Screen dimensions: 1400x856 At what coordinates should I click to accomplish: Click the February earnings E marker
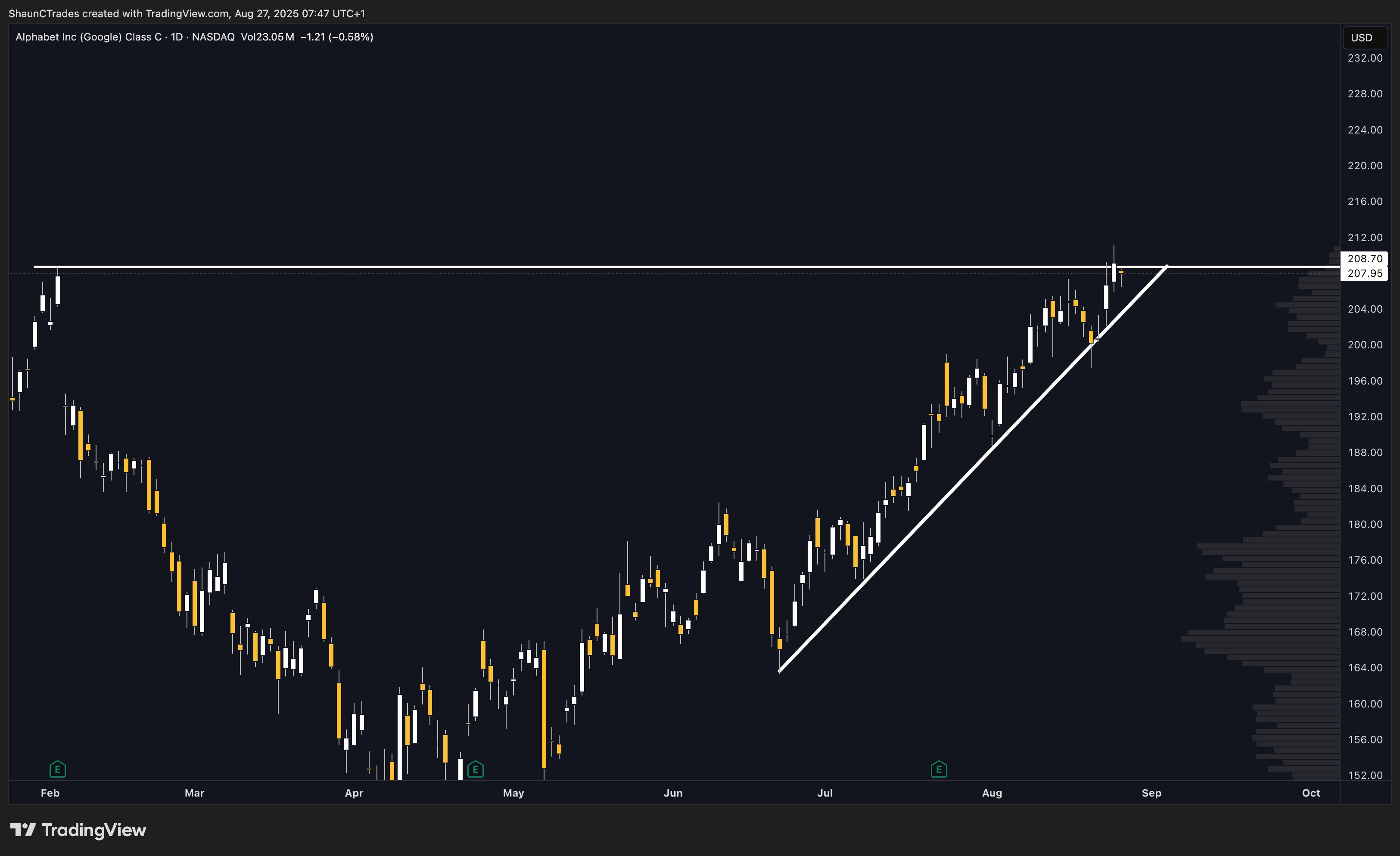[x=57, y=769]
